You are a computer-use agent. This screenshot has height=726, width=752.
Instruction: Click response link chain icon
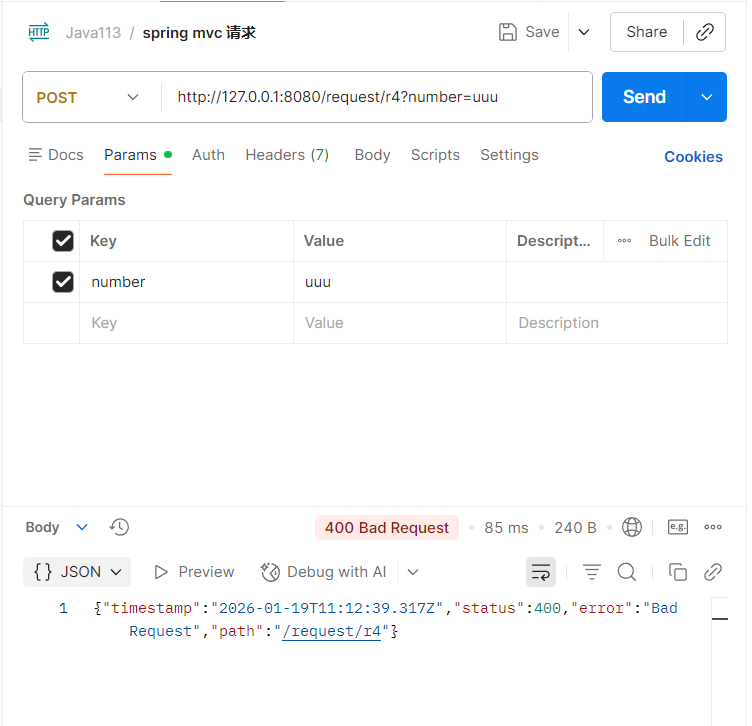coord(713,572)
